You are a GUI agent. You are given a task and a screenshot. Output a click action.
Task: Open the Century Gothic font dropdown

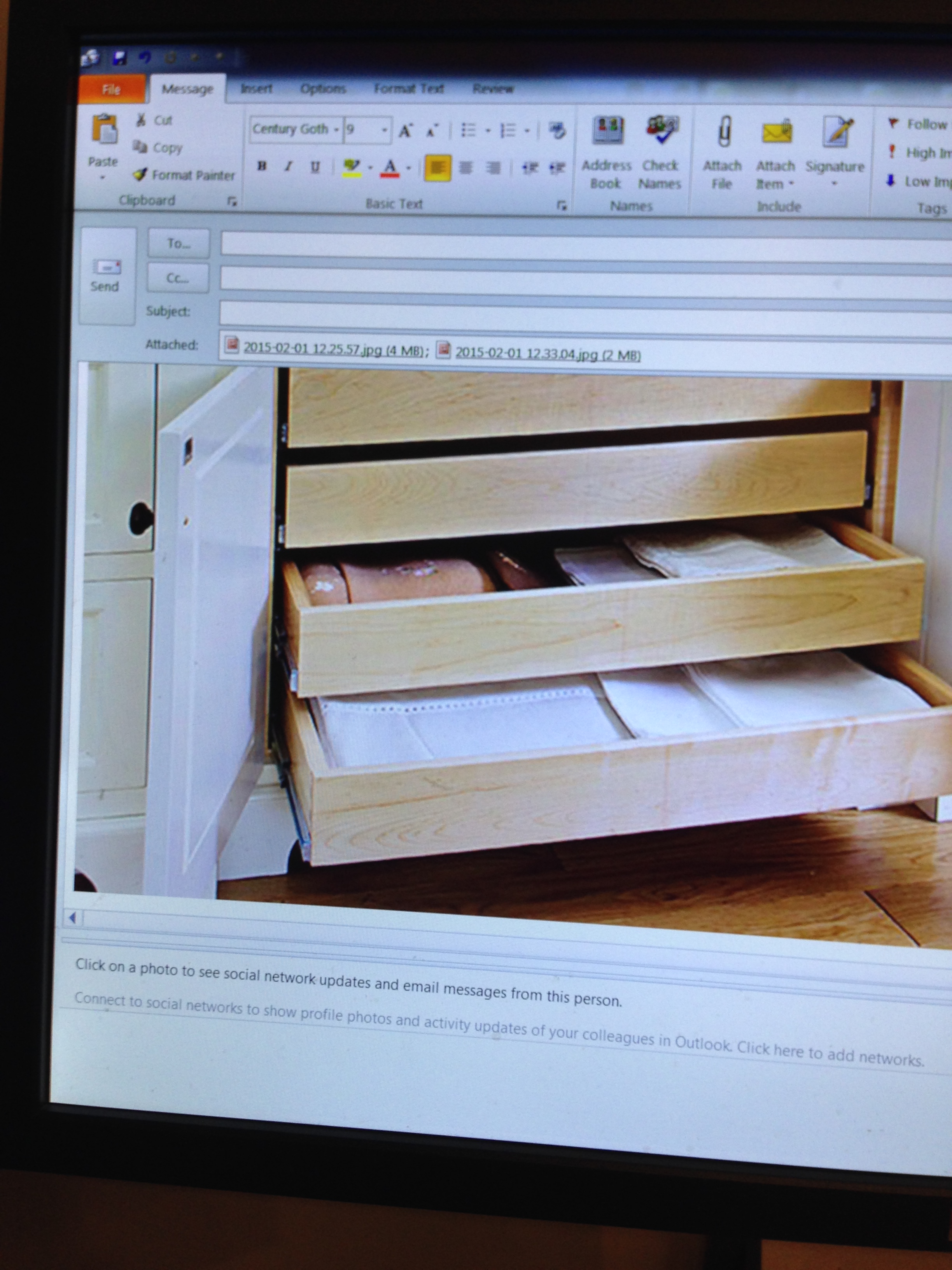tap(336, 130)
